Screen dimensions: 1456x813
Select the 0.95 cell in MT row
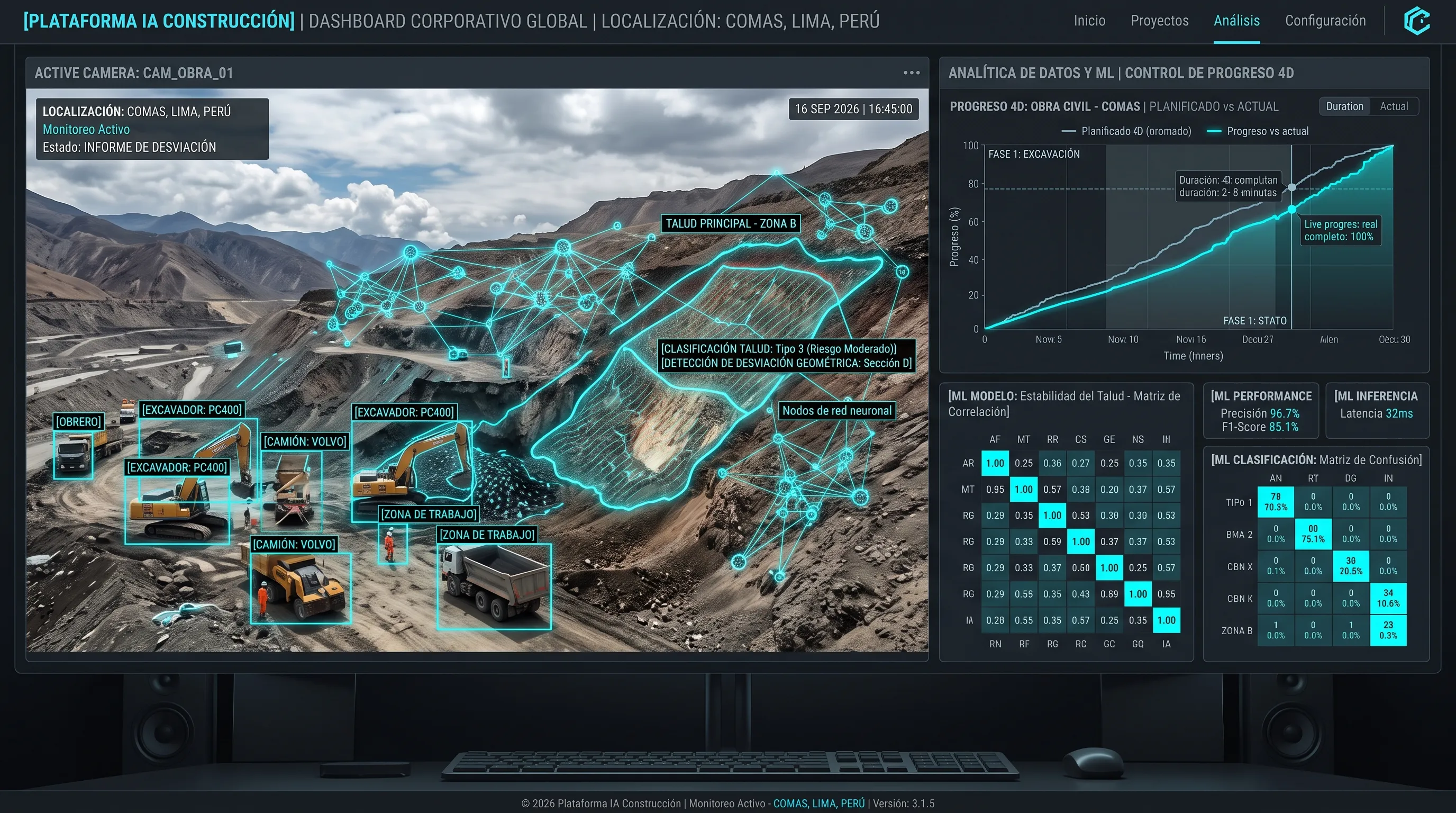tap(995, 490)
